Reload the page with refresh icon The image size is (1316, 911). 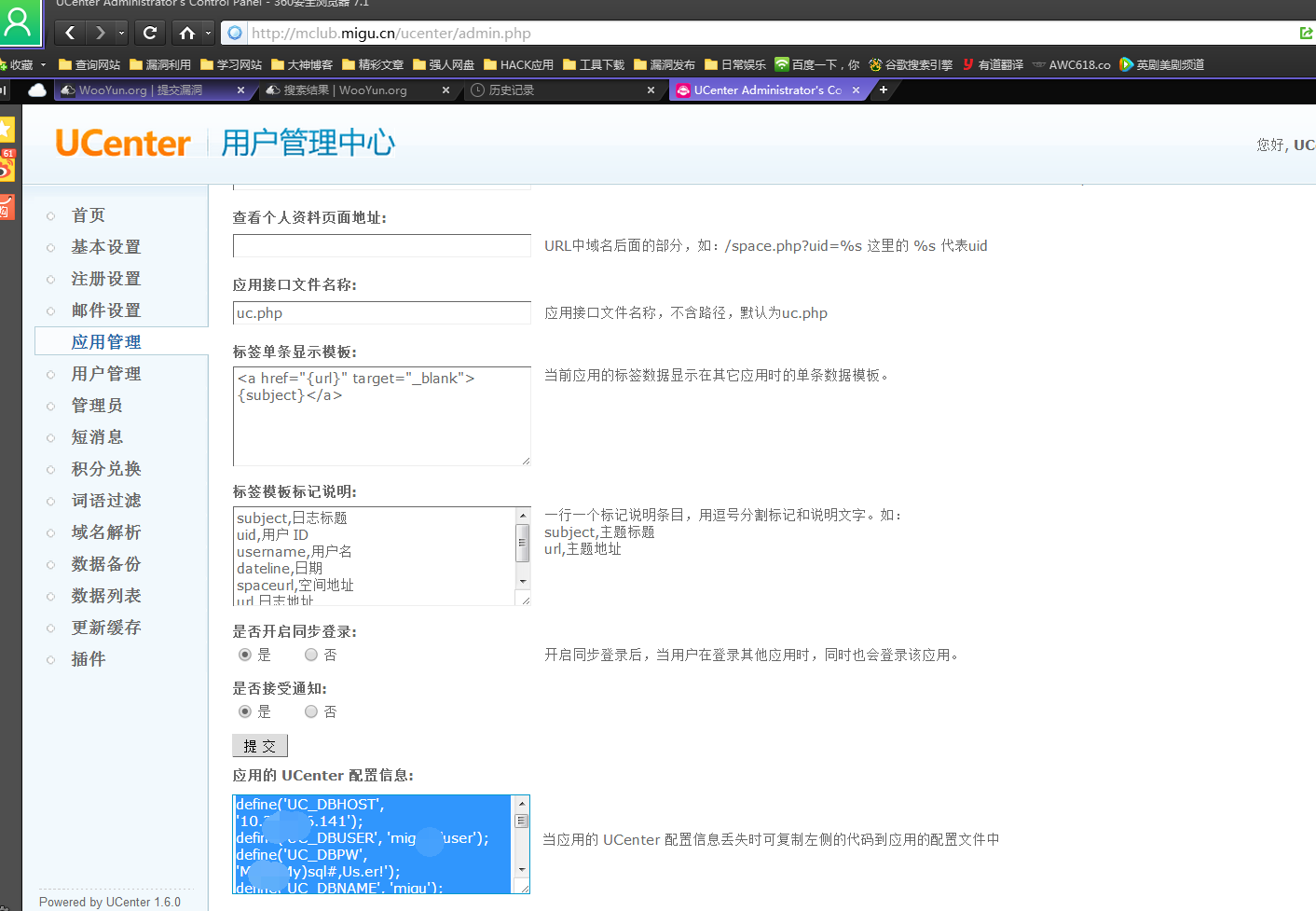click(x=150, y=33)
